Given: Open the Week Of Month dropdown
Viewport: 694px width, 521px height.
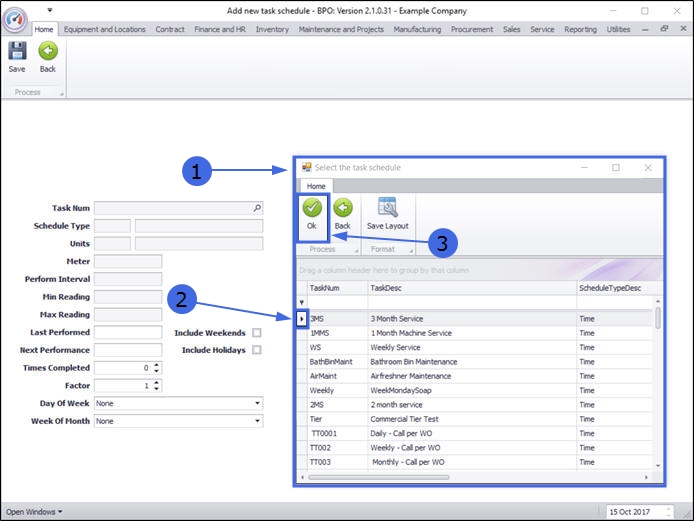Looking at the screenshot, I should pos(257,421).
